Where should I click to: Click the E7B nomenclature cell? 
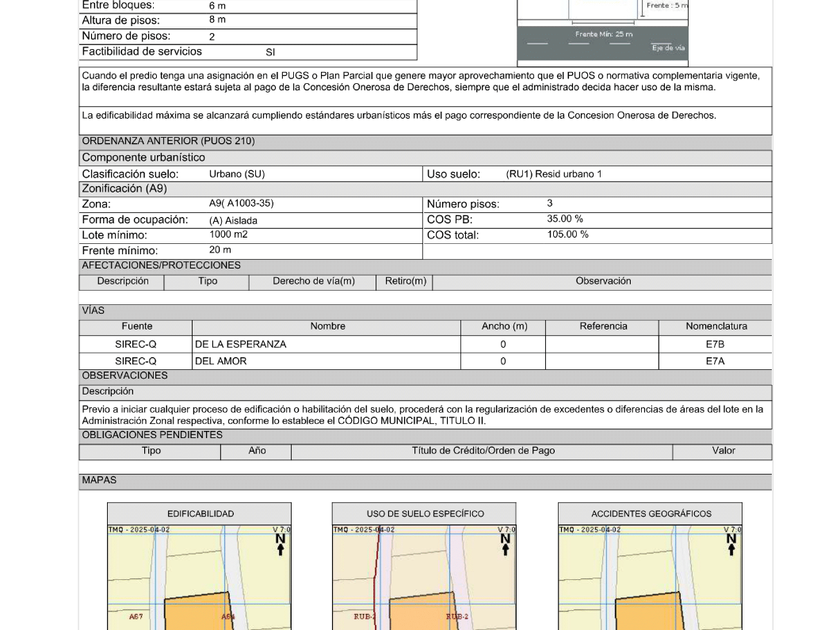pos(715,344)
